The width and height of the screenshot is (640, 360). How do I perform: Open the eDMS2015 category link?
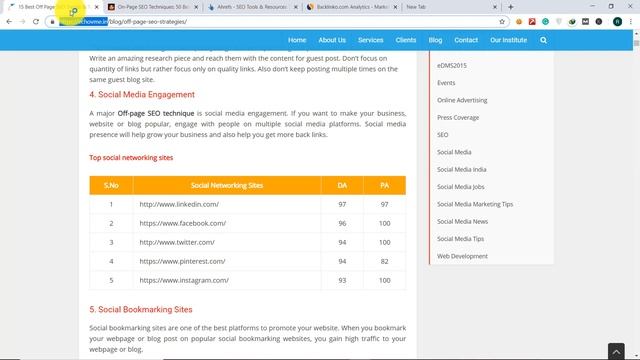click(x=451, y=65)
